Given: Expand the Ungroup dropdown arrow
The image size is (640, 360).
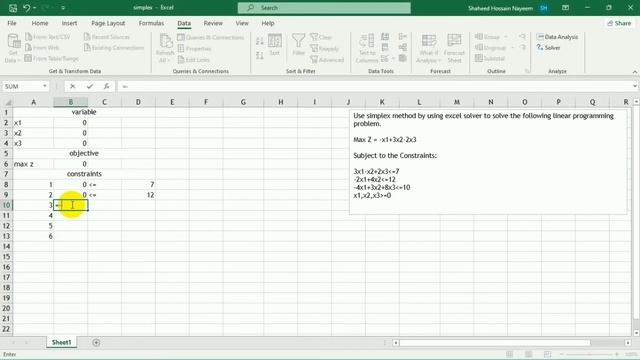Looking at the screenshot, I should pos(512,48).
